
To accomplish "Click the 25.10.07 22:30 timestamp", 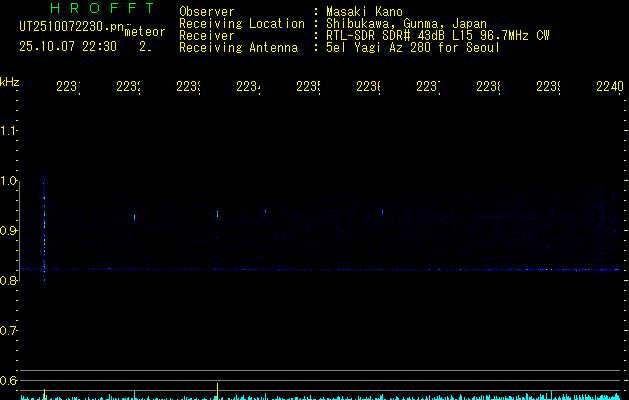I will pyautogui.click(x=68, y=46).
